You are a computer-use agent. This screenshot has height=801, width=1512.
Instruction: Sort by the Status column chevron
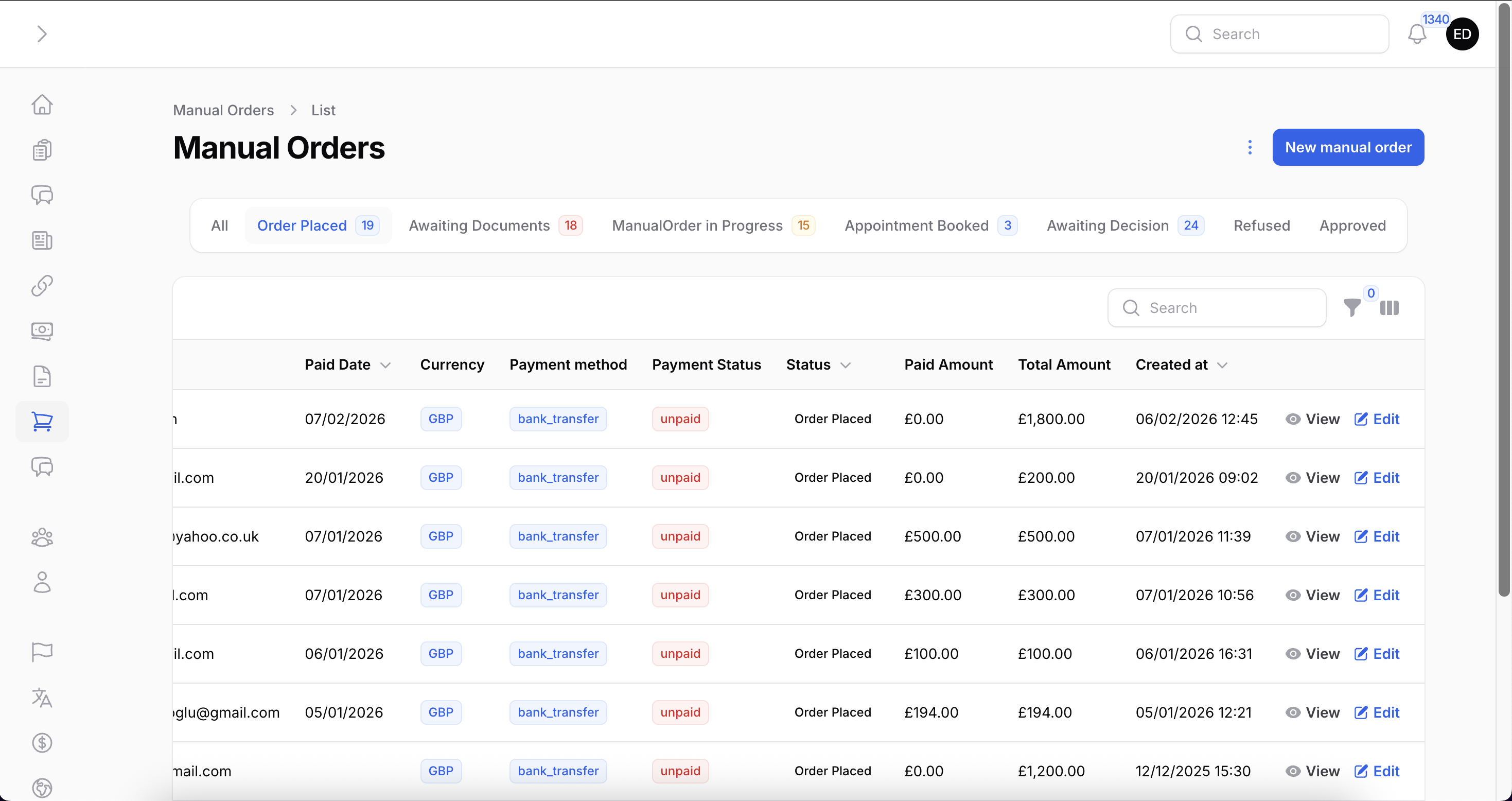pyautogui.click(x=845, y=365)
